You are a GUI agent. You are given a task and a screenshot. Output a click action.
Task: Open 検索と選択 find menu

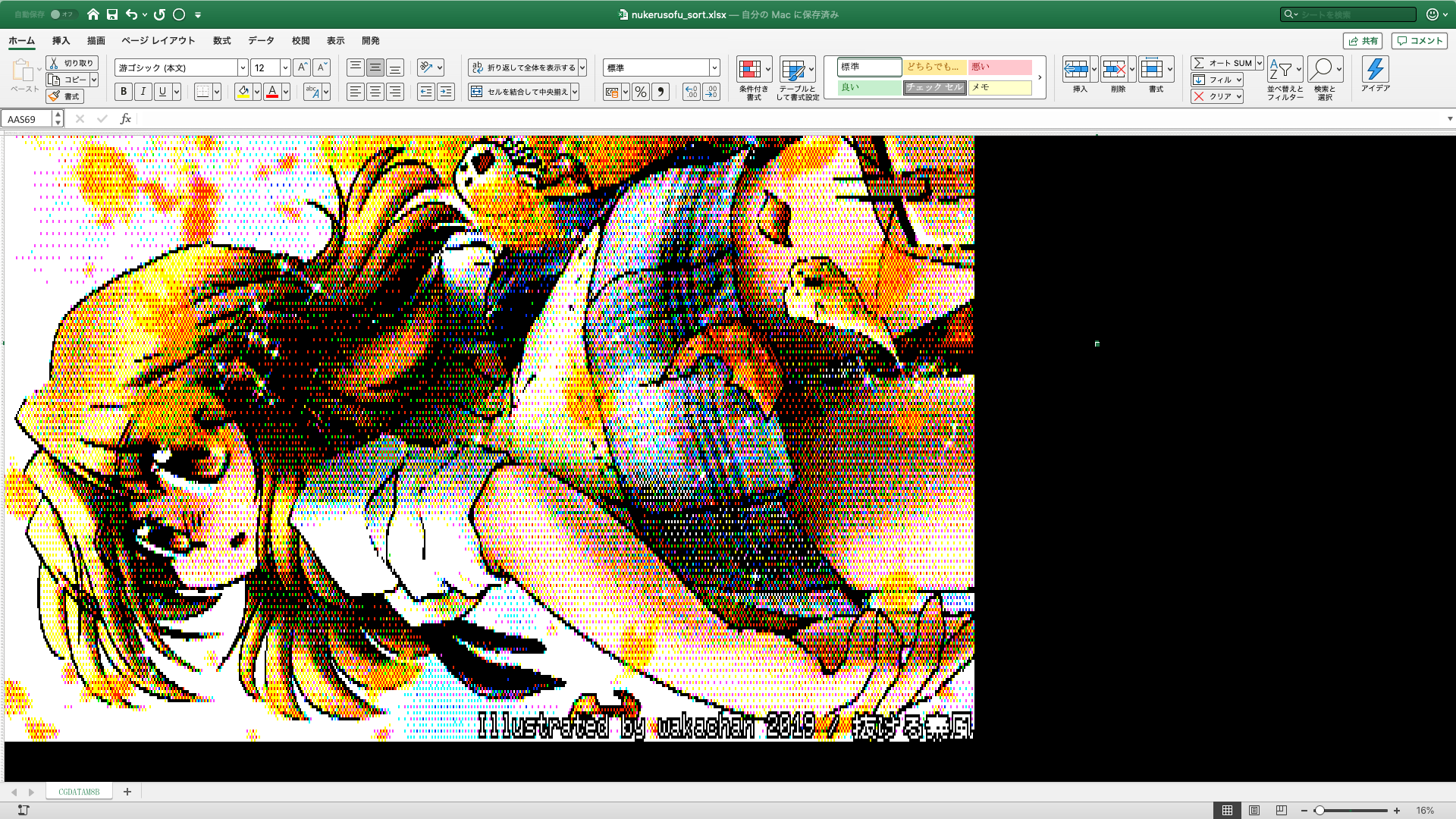pos(1325,78)
